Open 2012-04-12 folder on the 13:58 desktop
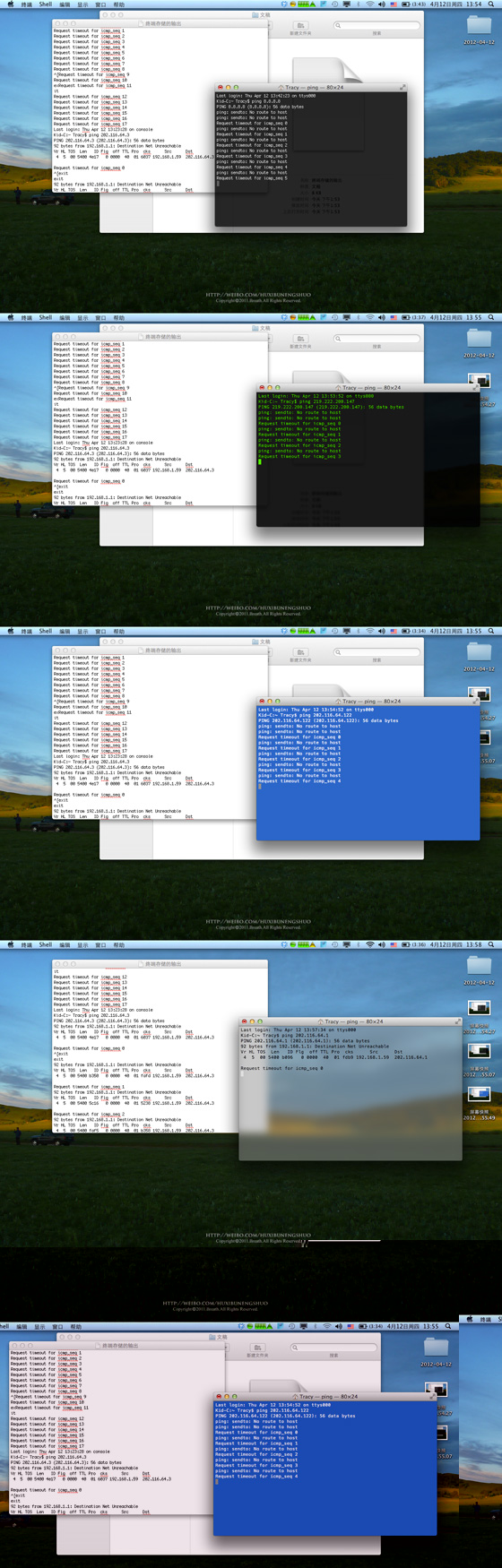 tap(479, 969)
